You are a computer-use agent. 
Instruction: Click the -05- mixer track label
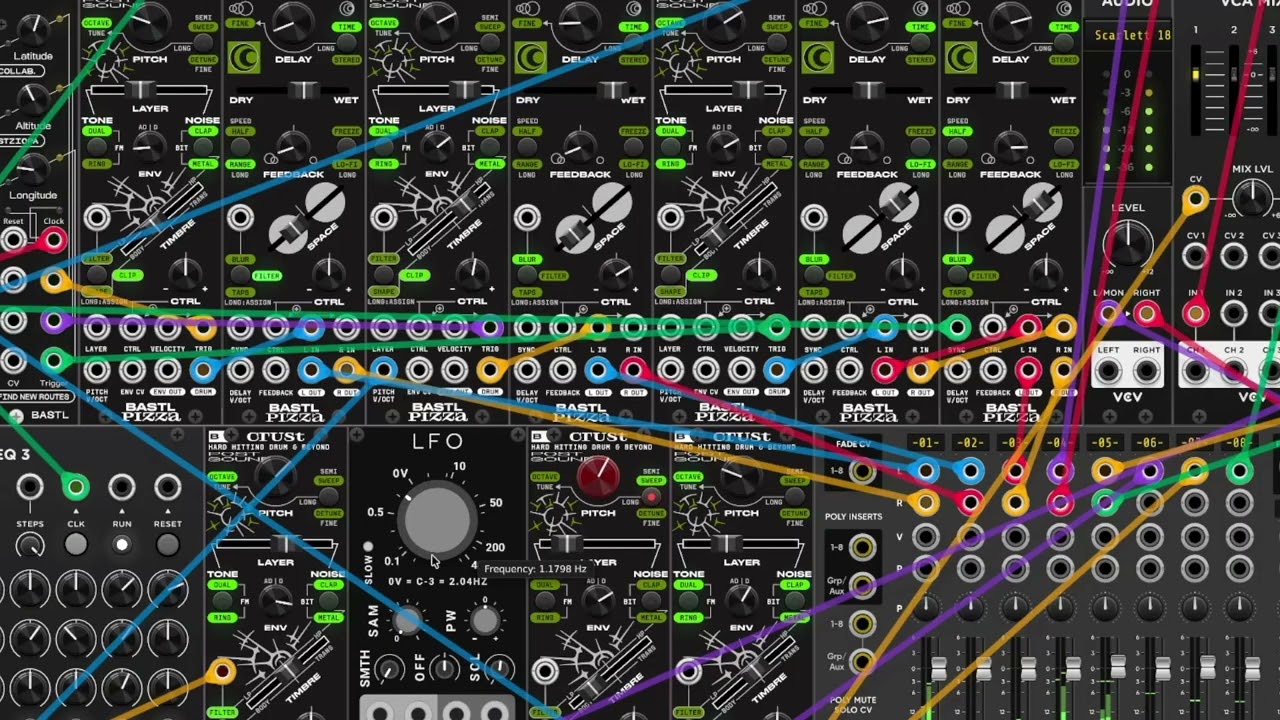click(1105, 442)
